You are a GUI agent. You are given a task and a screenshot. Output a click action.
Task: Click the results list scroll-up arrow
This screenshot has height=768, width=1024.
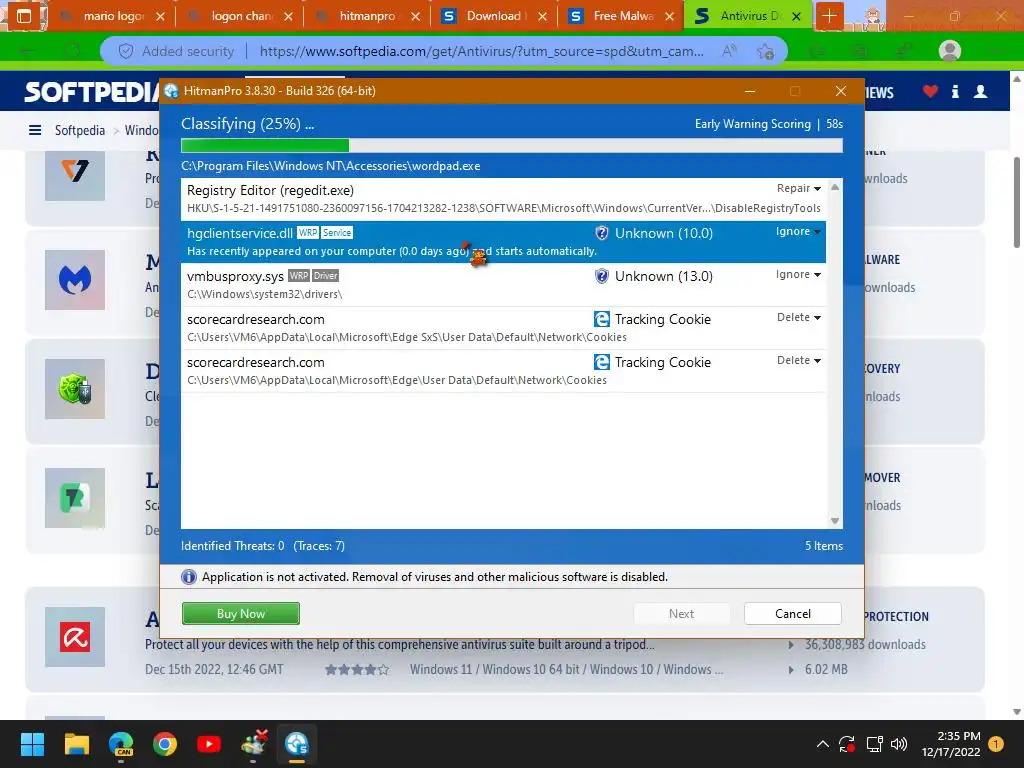pyautogui.click(x=835, y=187)
